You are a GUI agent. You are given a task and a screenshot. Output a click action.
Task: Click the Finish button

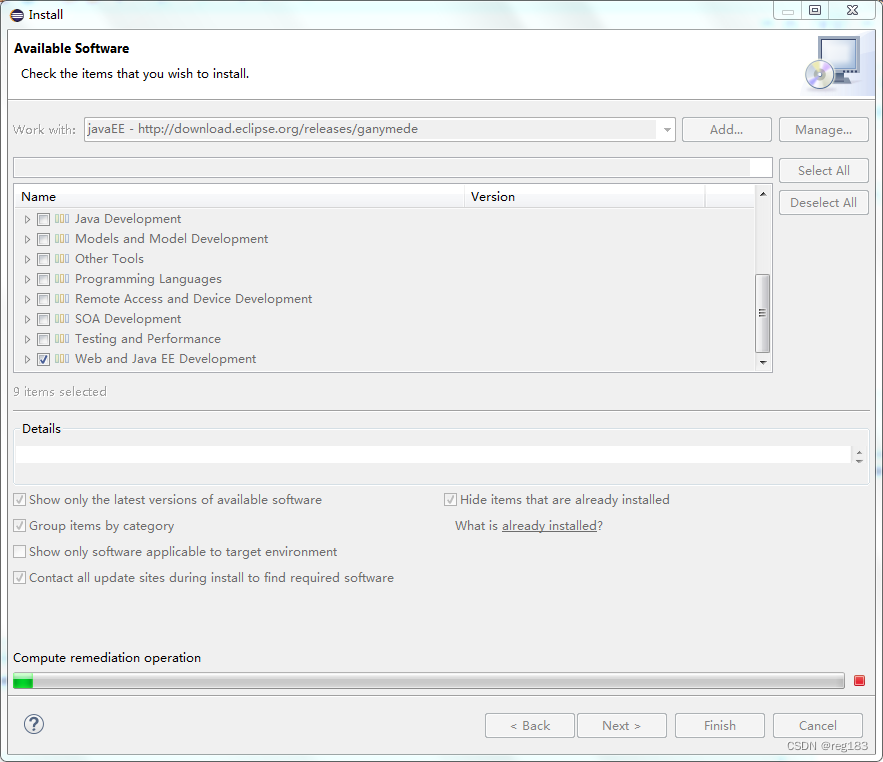(x=720, y=725)
